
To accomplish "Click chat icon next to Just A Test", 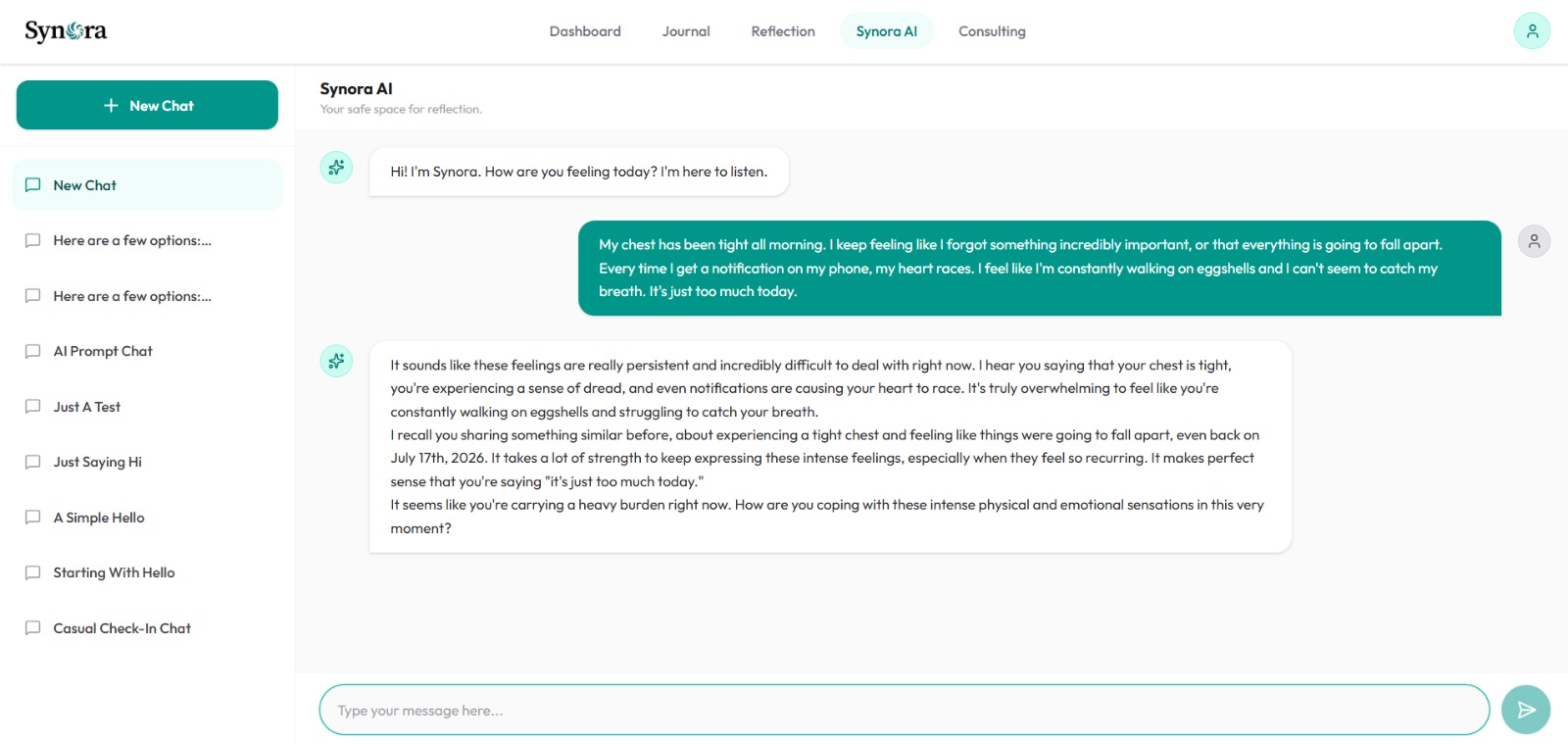I will (x=32, y=406).
